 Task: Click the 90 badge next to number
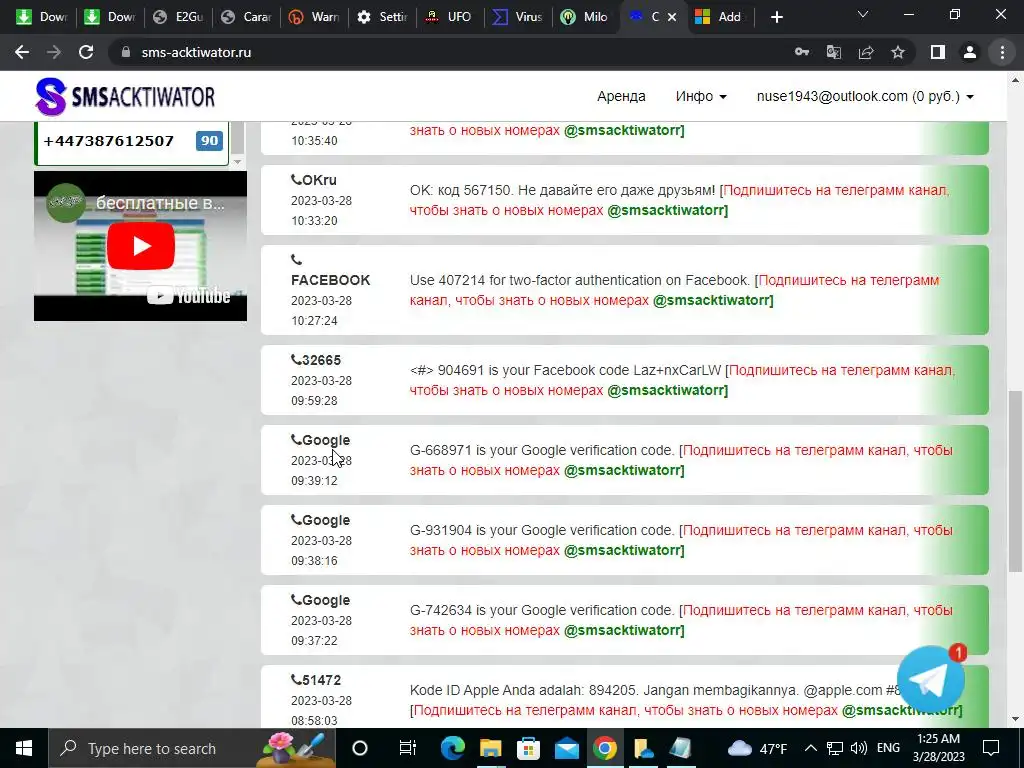210,141
